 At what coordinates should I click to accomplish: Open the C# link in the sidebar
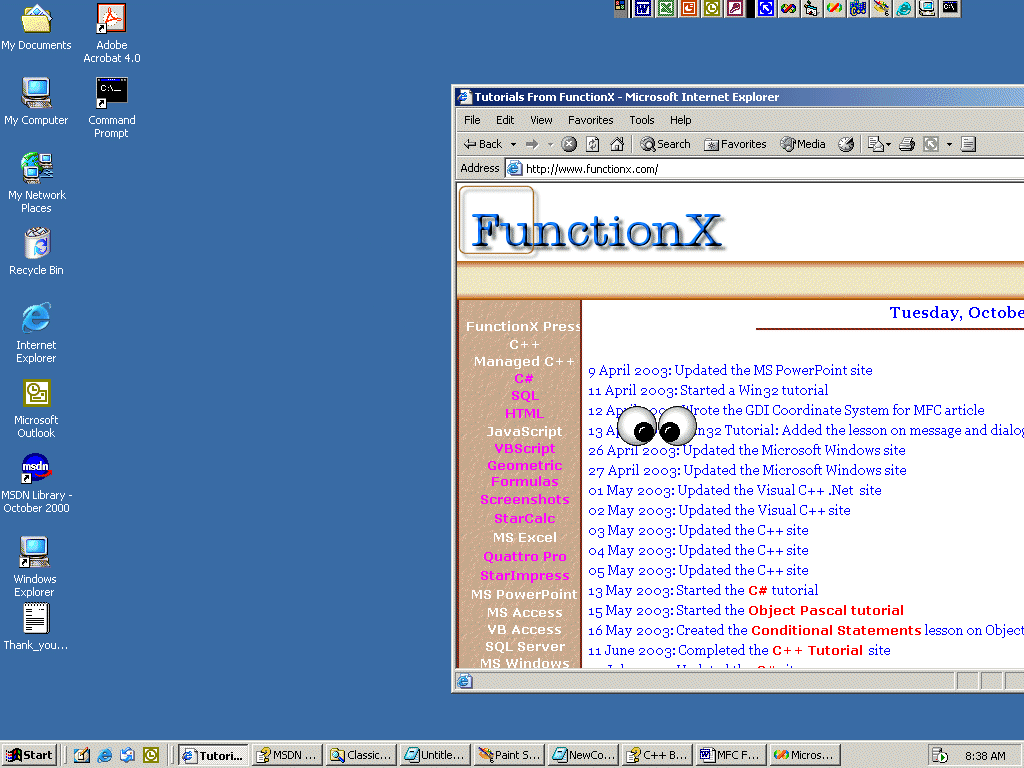(524, 378)
